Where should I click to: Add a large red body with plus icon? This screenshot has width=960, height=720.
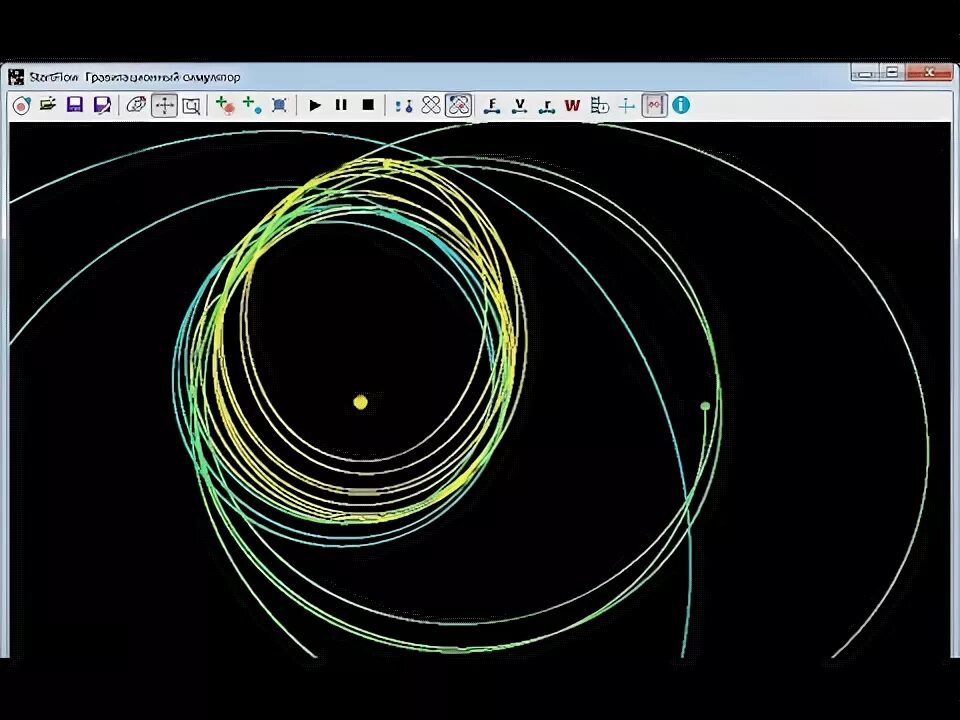[225, 105]
